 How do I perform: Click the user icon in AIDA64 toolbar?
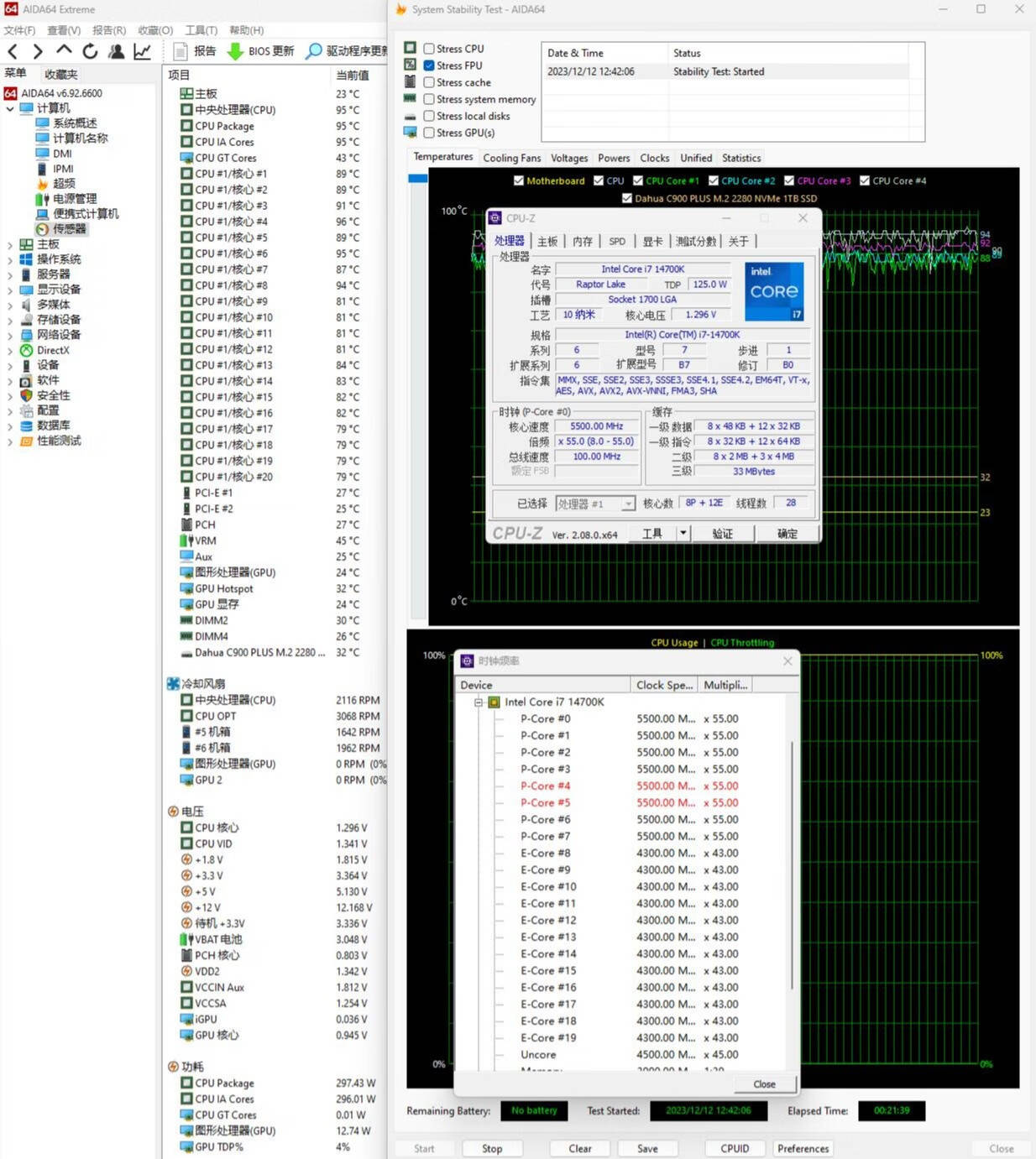click(x=116, y=51)
